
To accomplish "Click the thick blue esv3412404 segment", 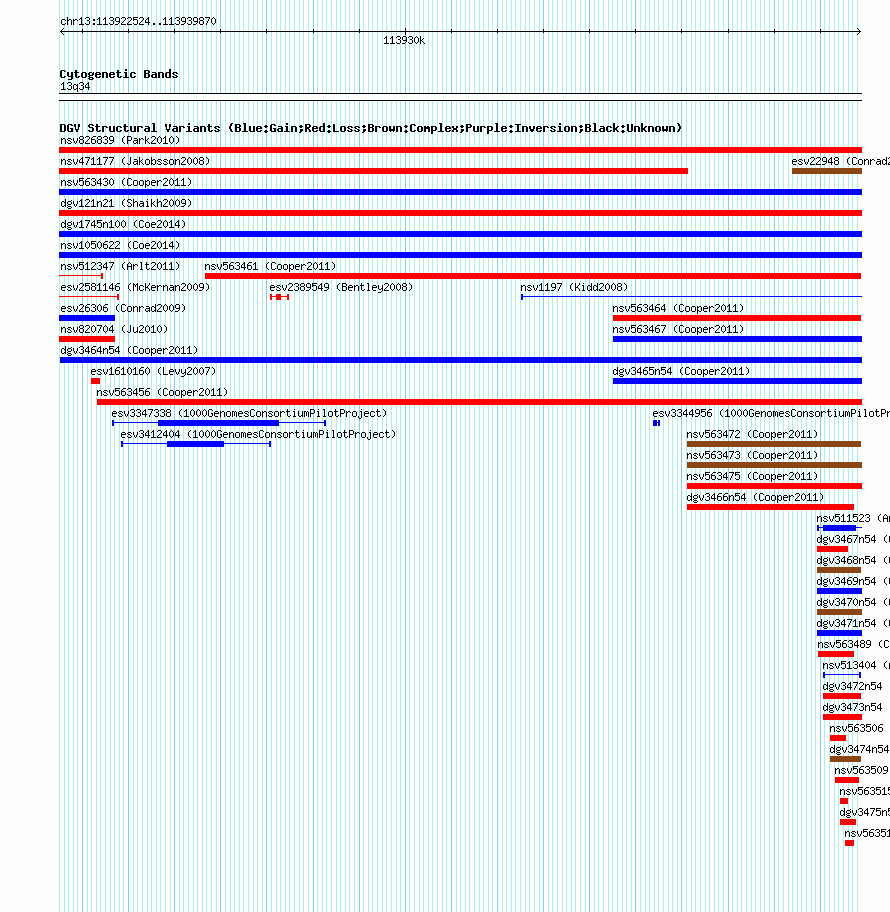I will 195,444.
